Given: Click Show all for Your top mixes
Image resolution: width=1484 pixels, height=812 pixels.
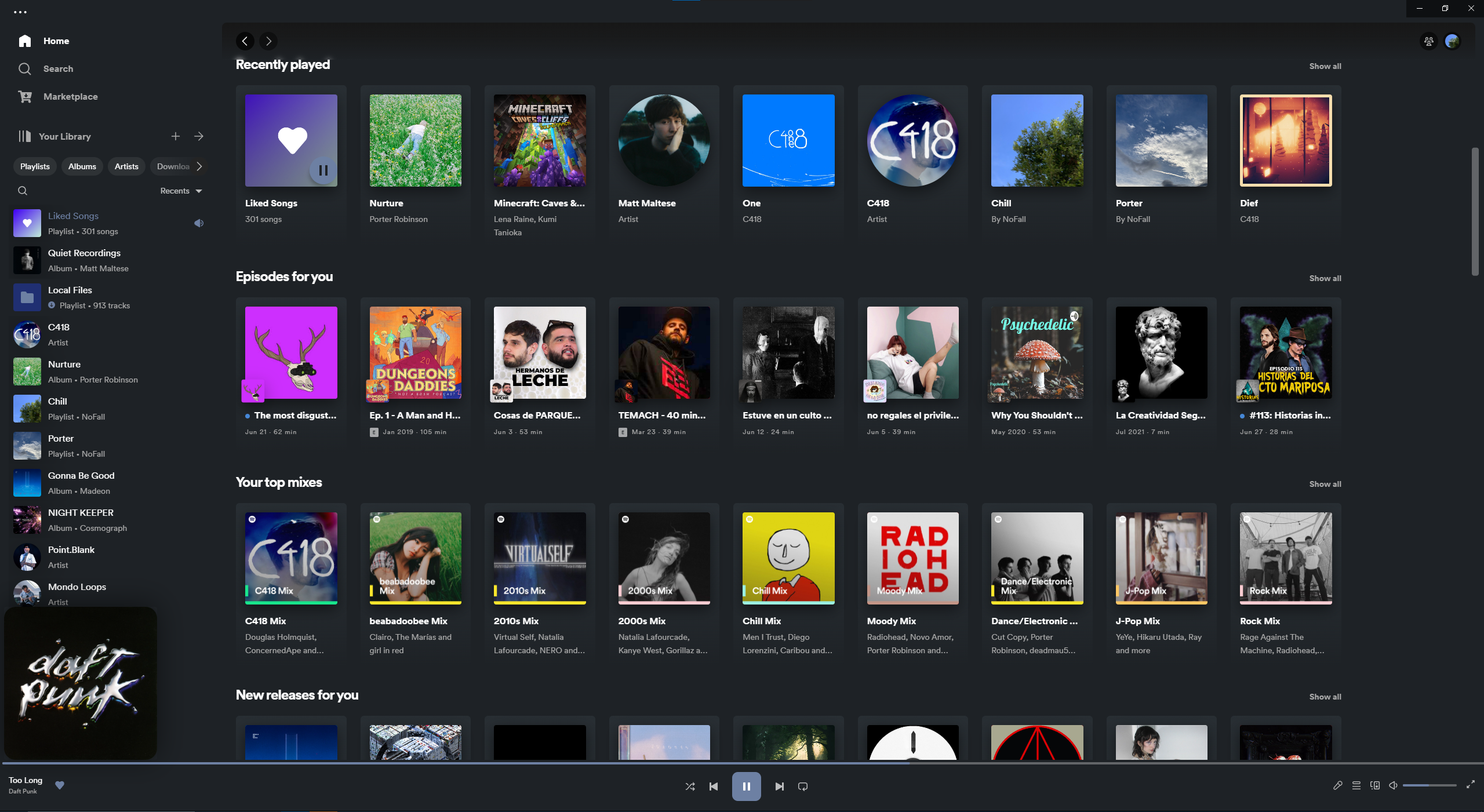Looking at the screenshot, I should [1325, 484].
